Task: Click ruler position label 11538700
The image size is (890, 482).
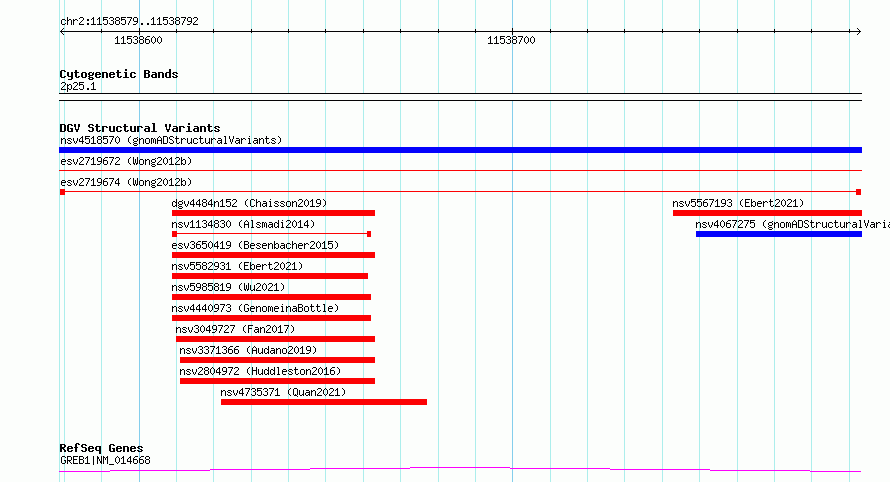Action: click(511, 40)
